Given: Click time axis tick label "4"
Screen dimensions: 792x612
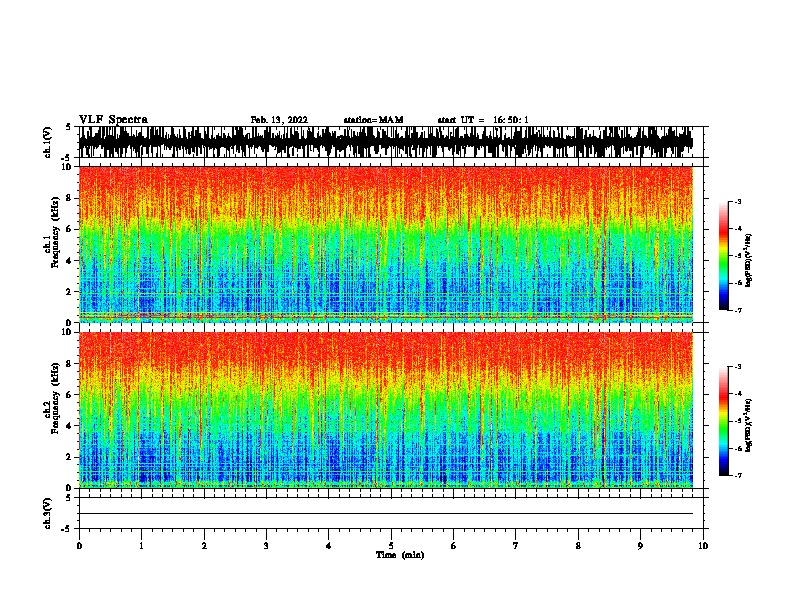Looking at the screenshot, I should [x=329, y=546].
